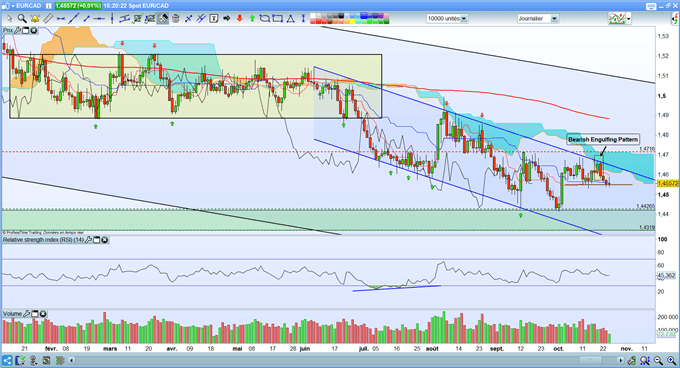
Task: Open the EURCAD instrument menu arrow
Action: coord(13,6)
